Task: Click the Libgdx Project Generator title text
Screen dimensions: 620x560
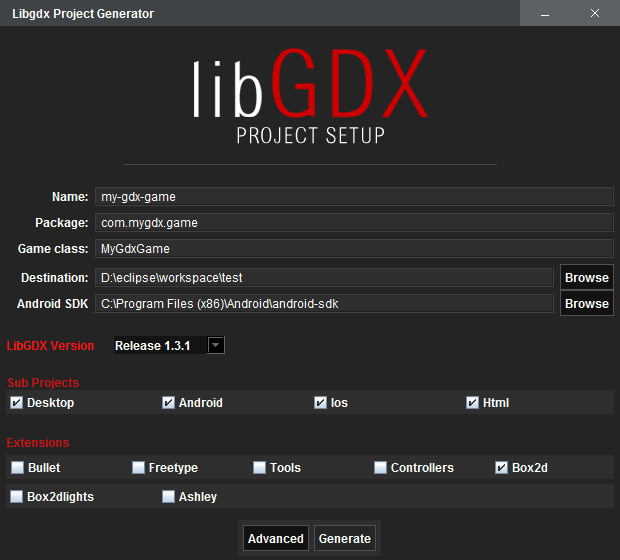Action: click(x=83, y=13)
